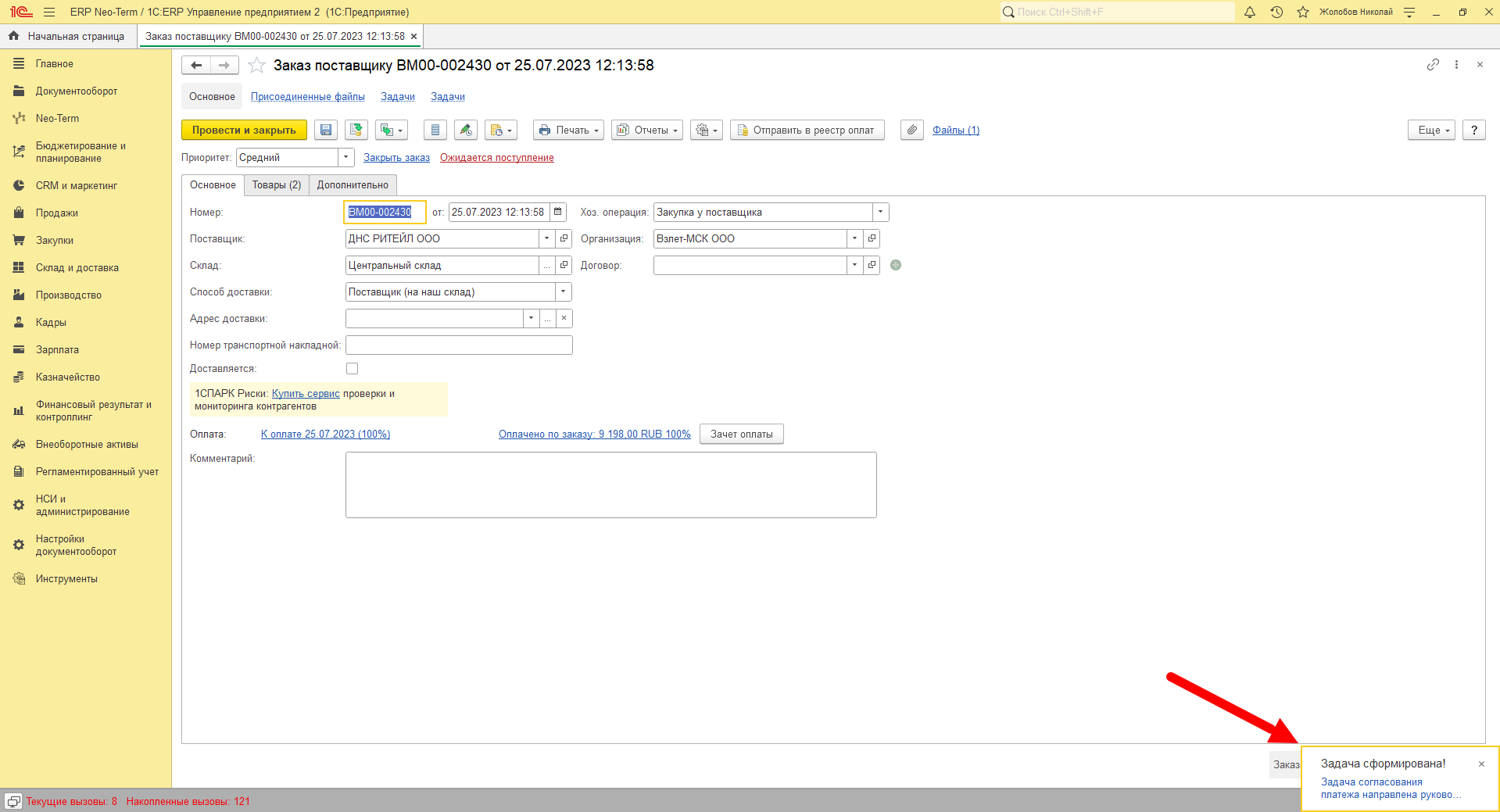
Task: Expand the Приоритет dropdown
Action: pos(345,158)
